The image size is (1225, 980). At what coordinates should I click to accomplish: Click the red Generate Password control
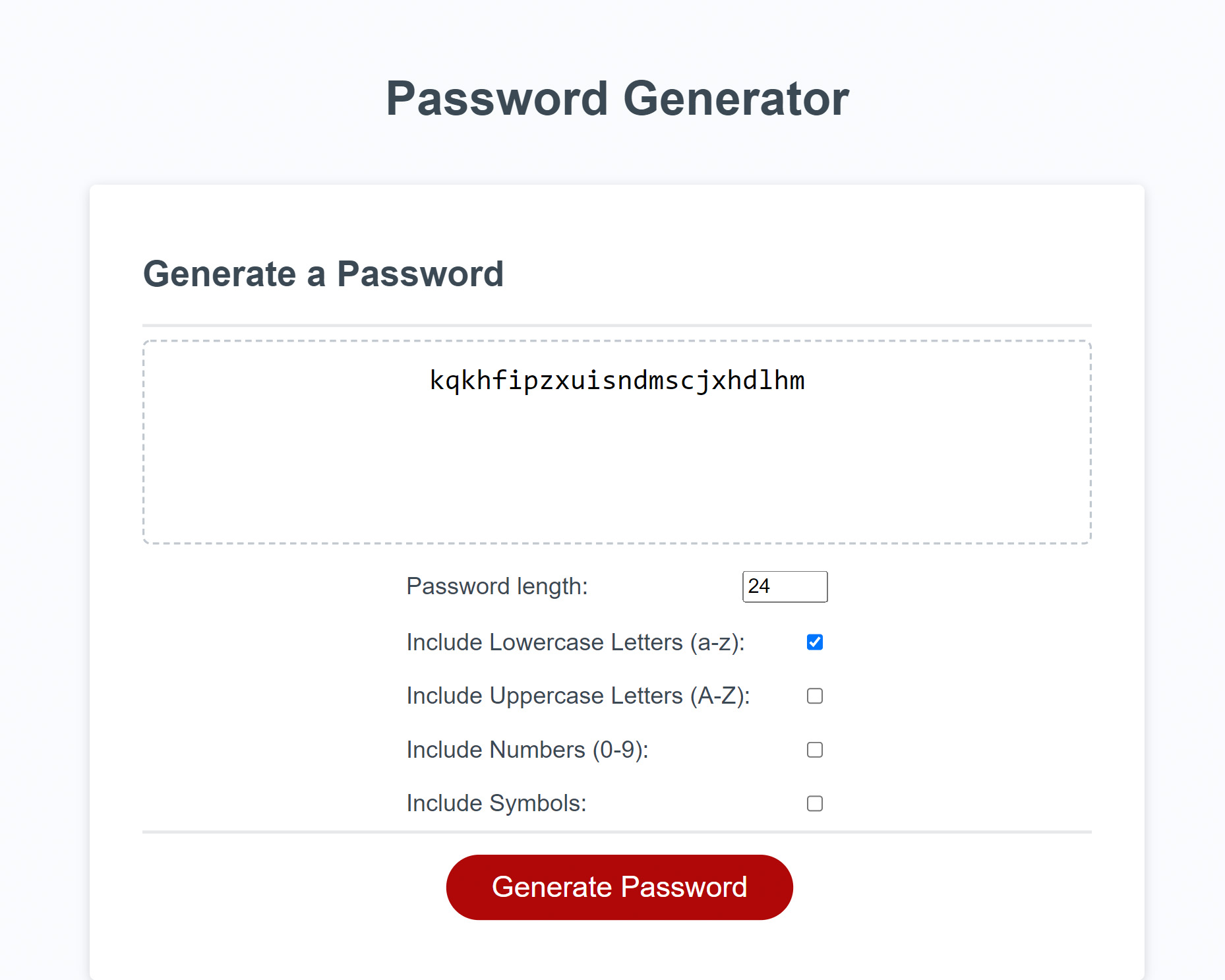618,886
